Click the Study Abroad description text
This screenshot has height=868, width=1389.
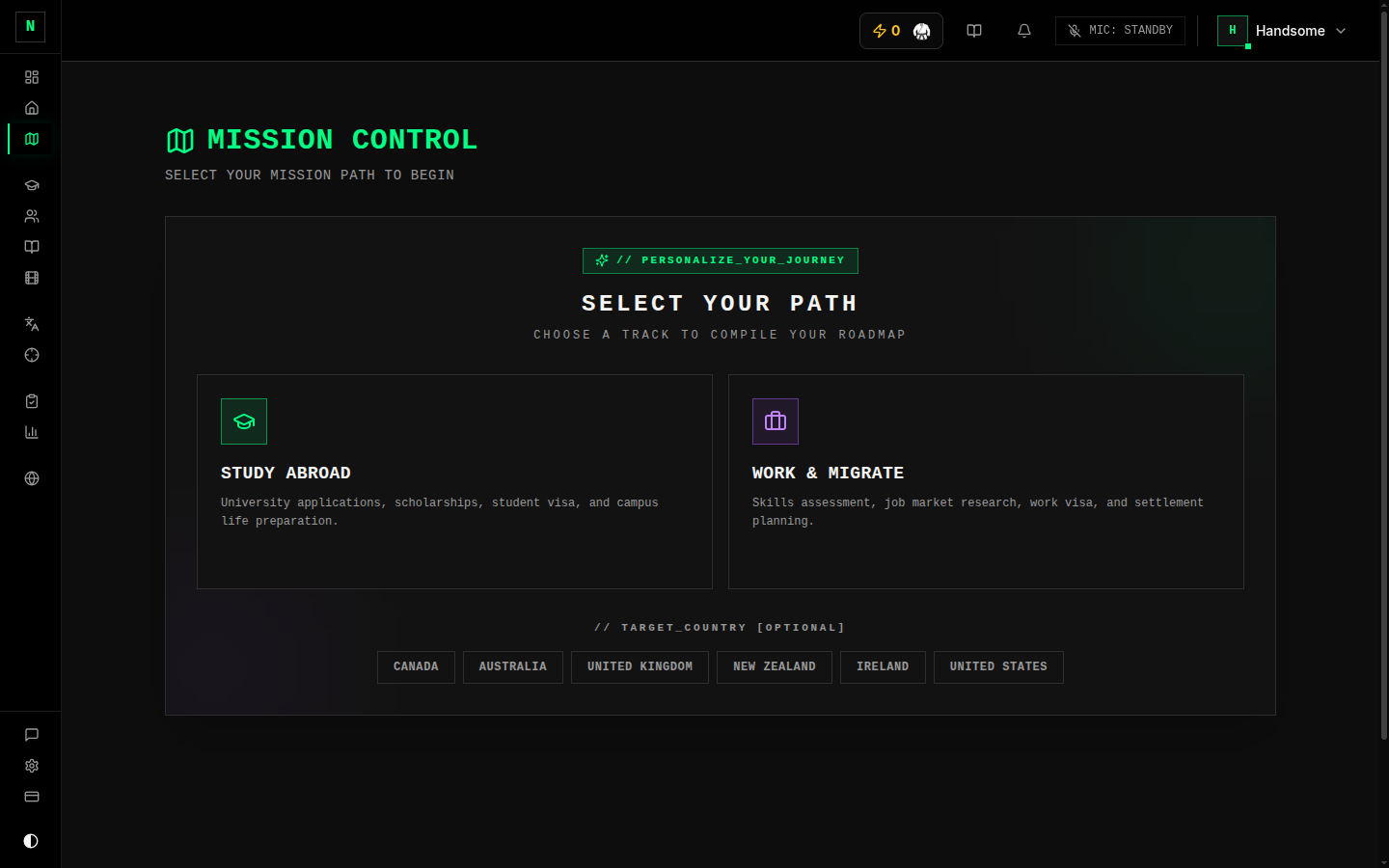(x=440, y=512)
